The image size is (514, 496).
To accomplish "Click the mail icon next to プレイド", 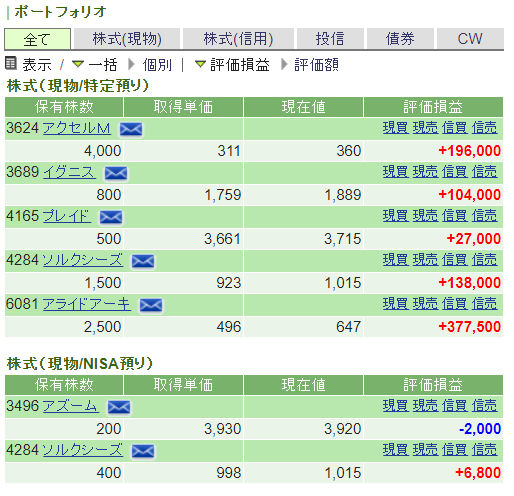I will (x=111, y=217).
